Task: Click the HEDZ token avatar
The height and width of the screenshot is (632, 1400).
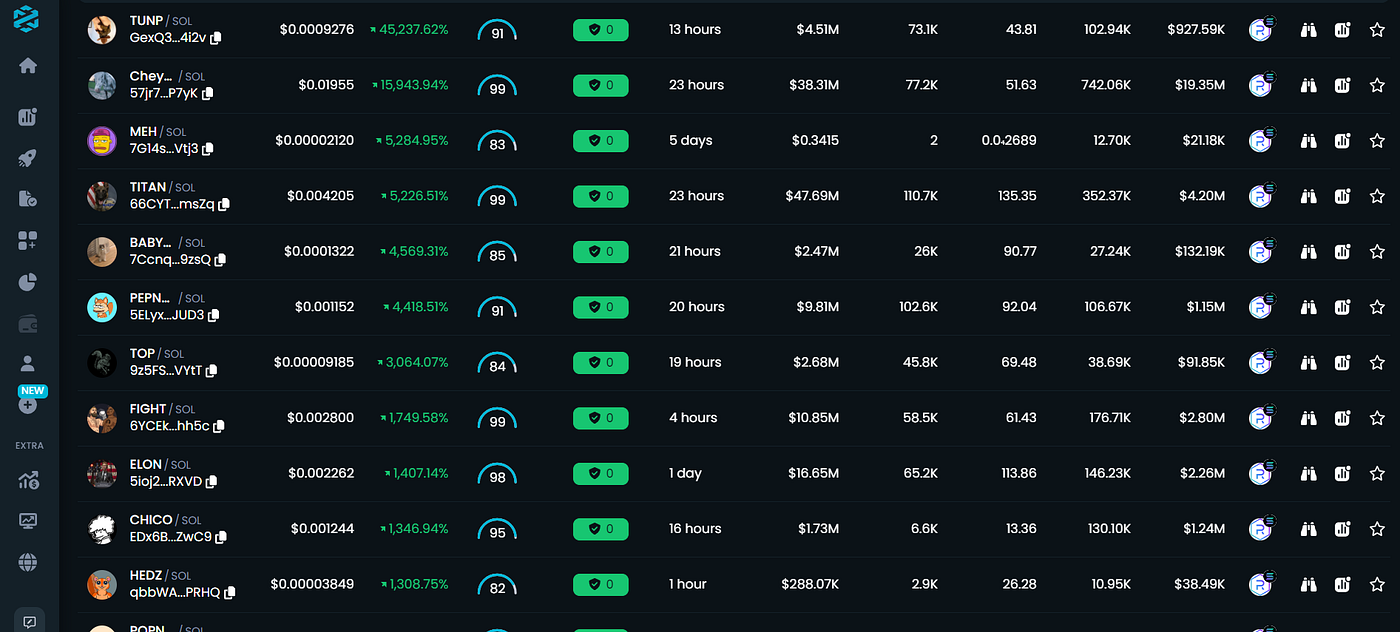Action: (102, 584)
